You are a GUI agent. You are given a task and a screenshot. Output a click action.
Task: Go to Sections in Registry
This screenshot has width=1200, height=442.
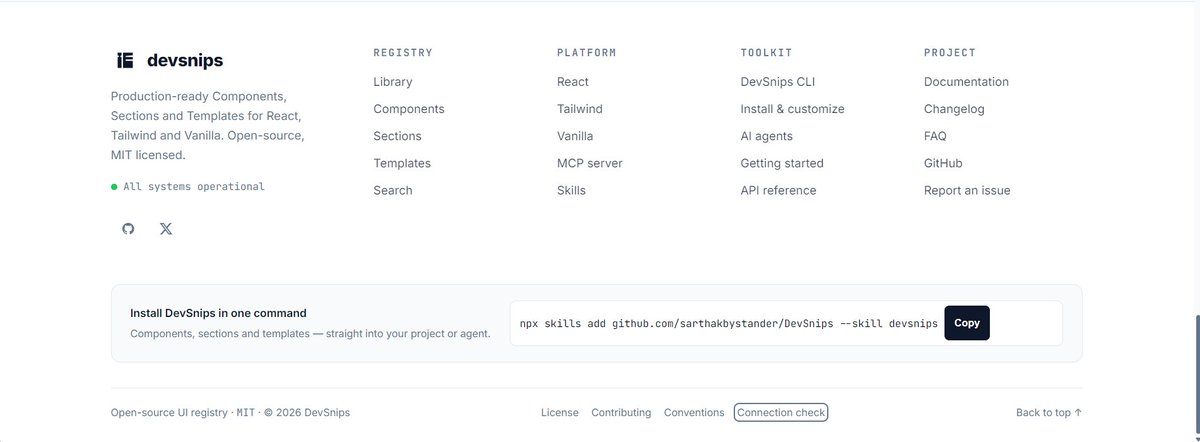pos(398,136)
